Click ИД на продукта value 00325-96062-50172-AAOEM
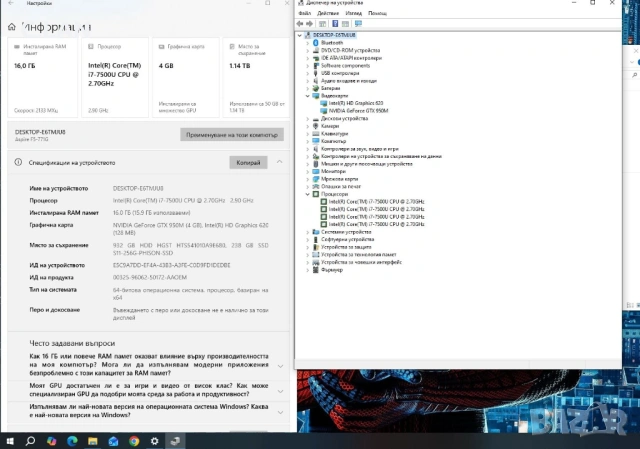Viewport: 640px width, 449px height. click(150, 277)
